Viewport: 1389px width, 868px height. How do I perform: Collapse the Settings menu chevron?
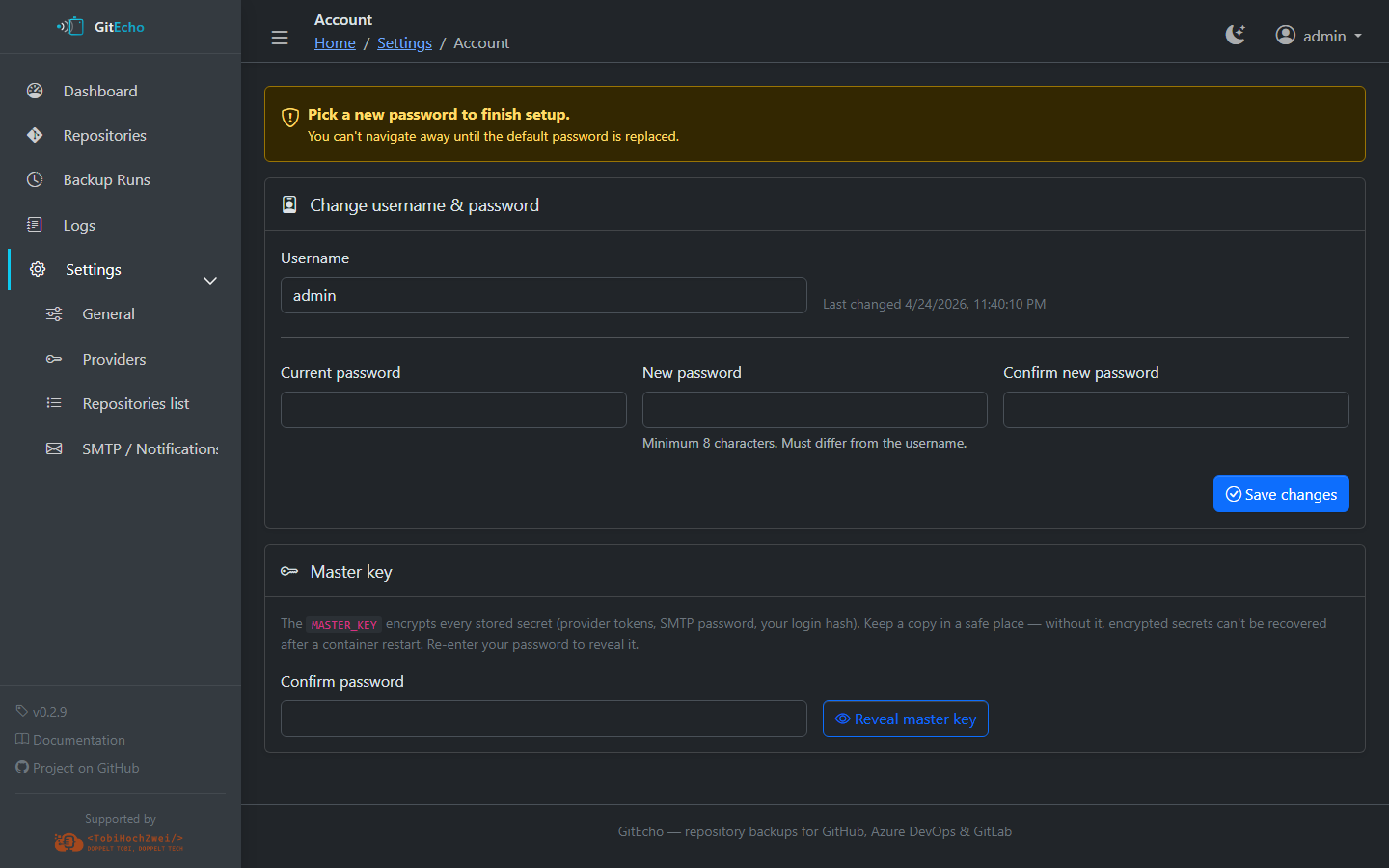(210, 281)
